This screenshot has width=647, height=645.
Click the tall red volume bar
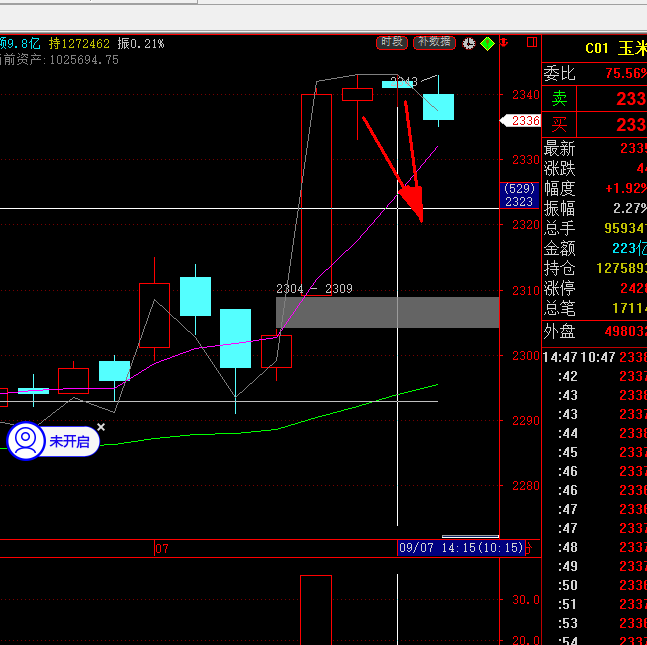click(x=316, y=610)
